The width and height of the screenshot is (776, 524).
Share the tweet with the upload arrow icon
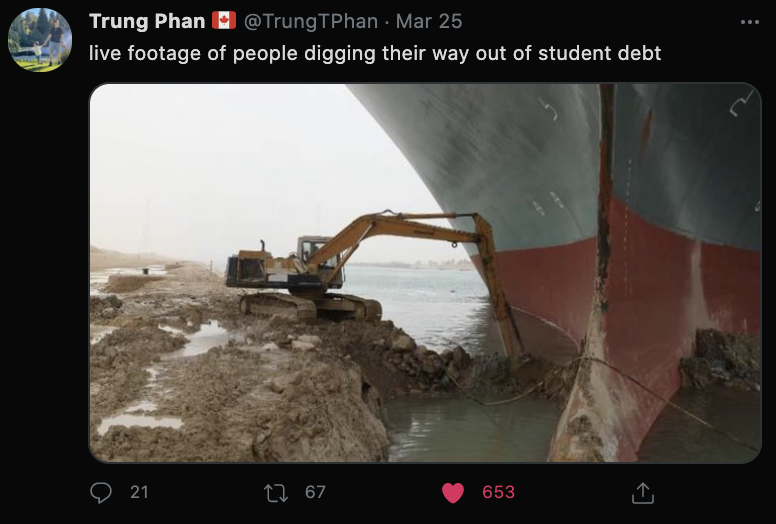pos(643,493)
